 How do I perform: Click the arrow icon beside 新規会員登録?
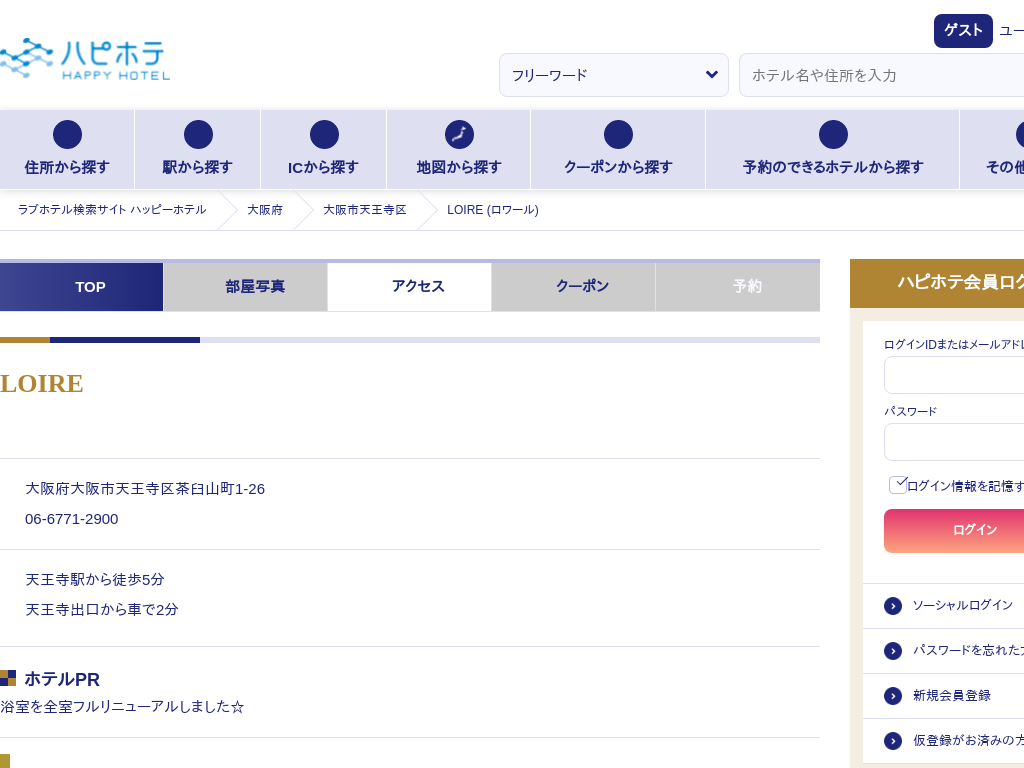[893, 696]
